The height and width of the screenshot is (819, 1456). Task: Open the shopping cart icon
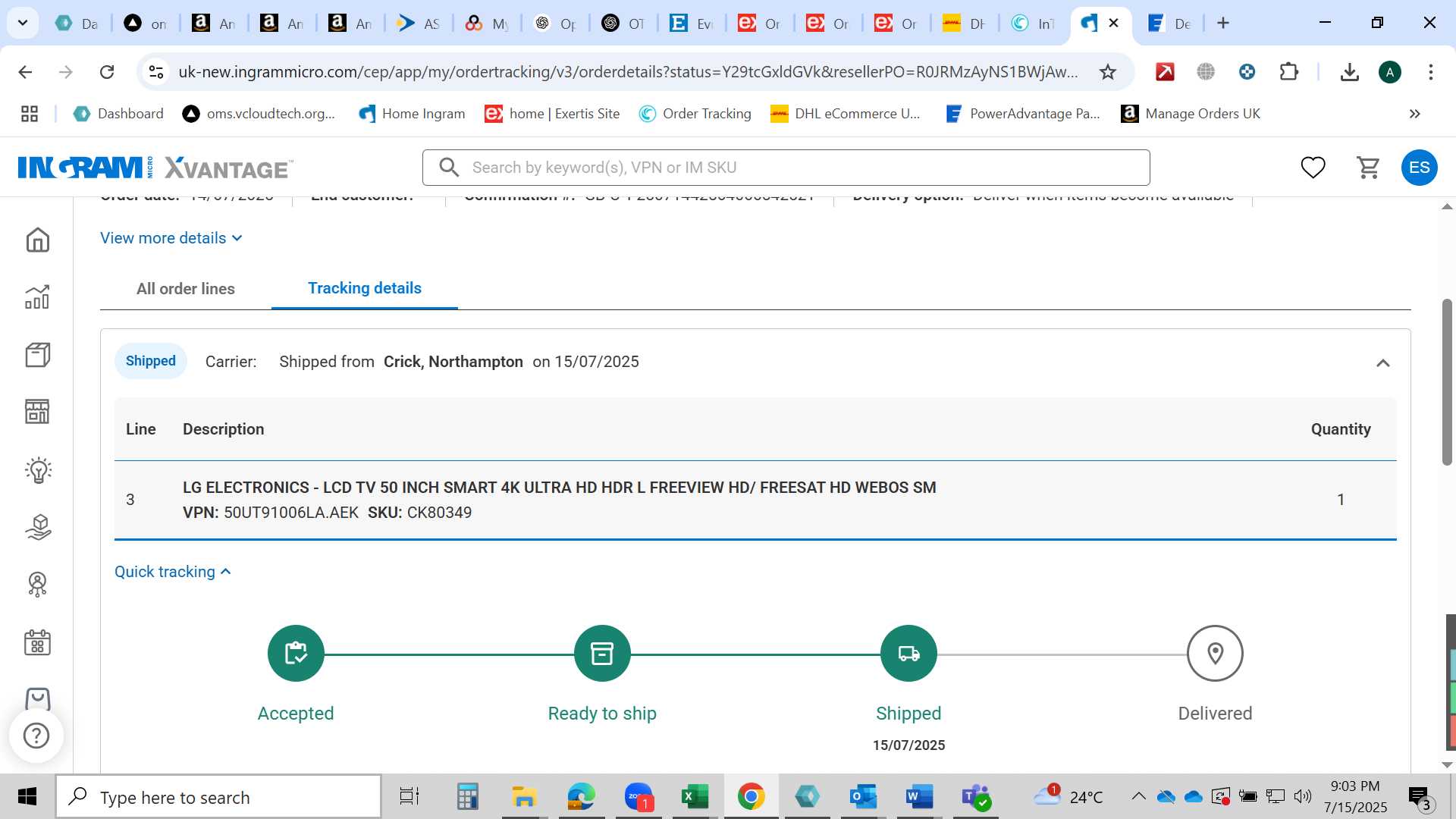(x=1368, y=168)
